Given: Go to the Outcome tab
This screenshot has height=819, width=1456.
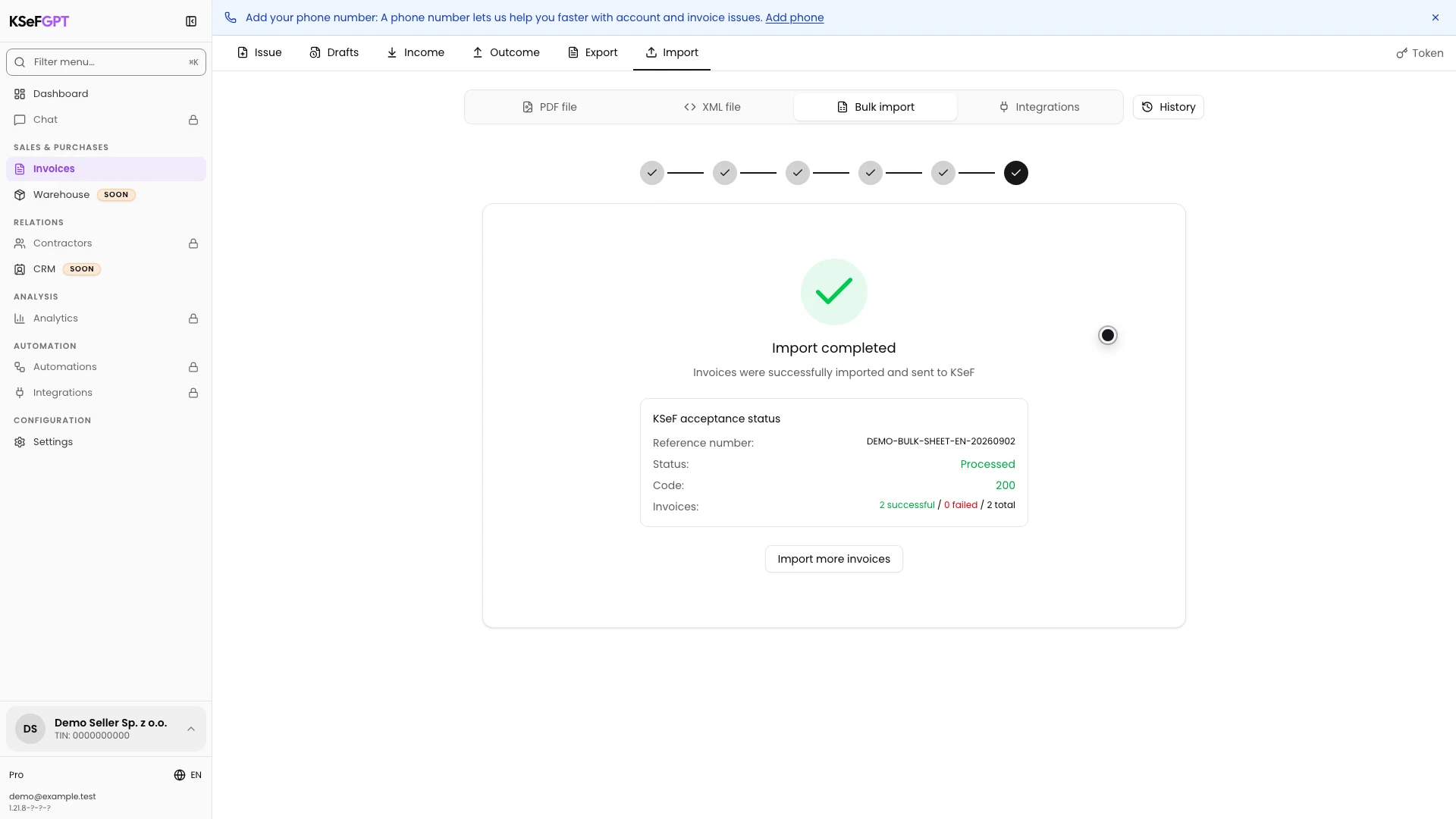Looking at the screenshot, I should (x=506, y=52).
